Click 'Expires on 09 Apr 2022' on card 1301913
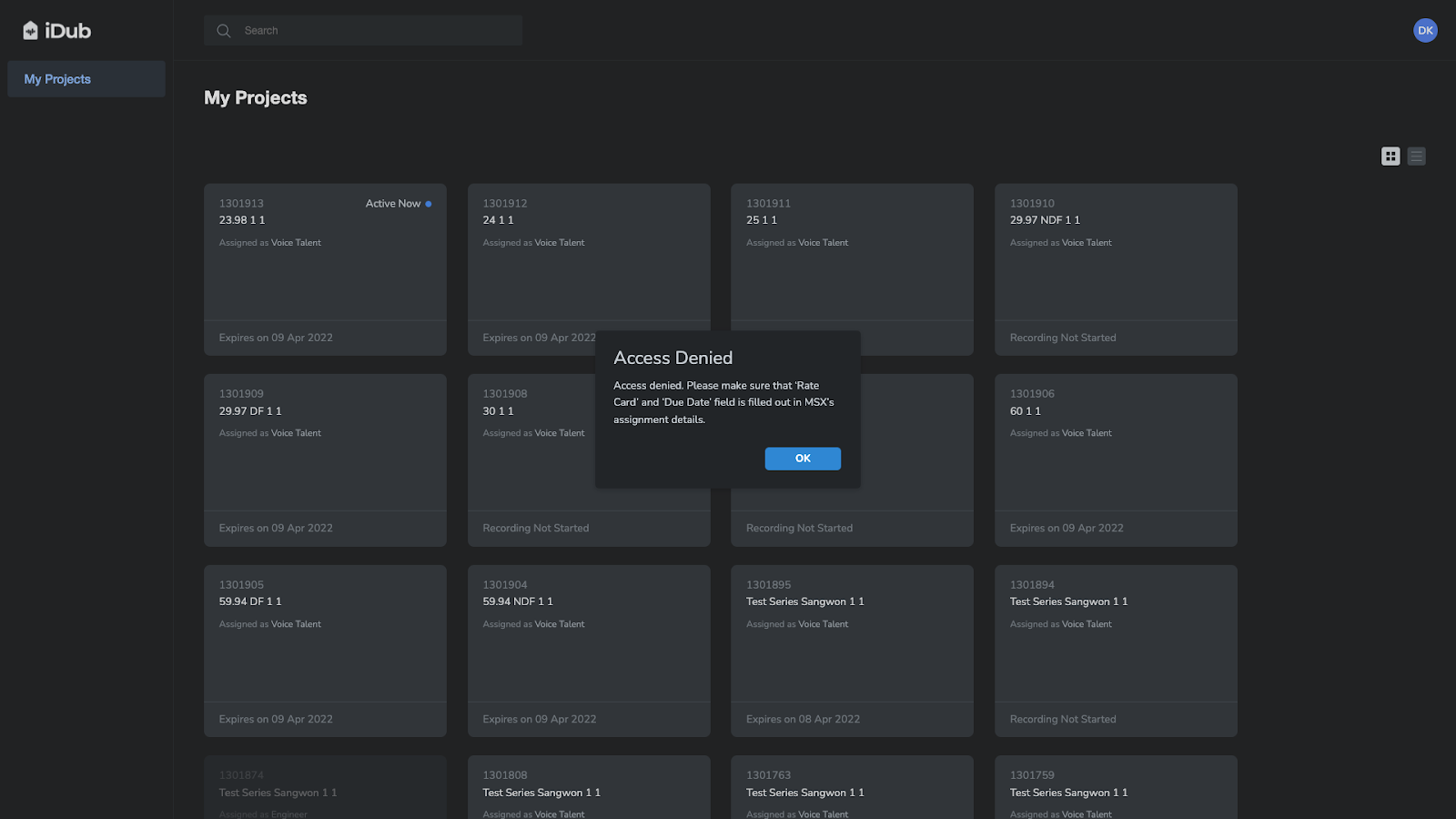1456x819 pixels. (276, 338)
